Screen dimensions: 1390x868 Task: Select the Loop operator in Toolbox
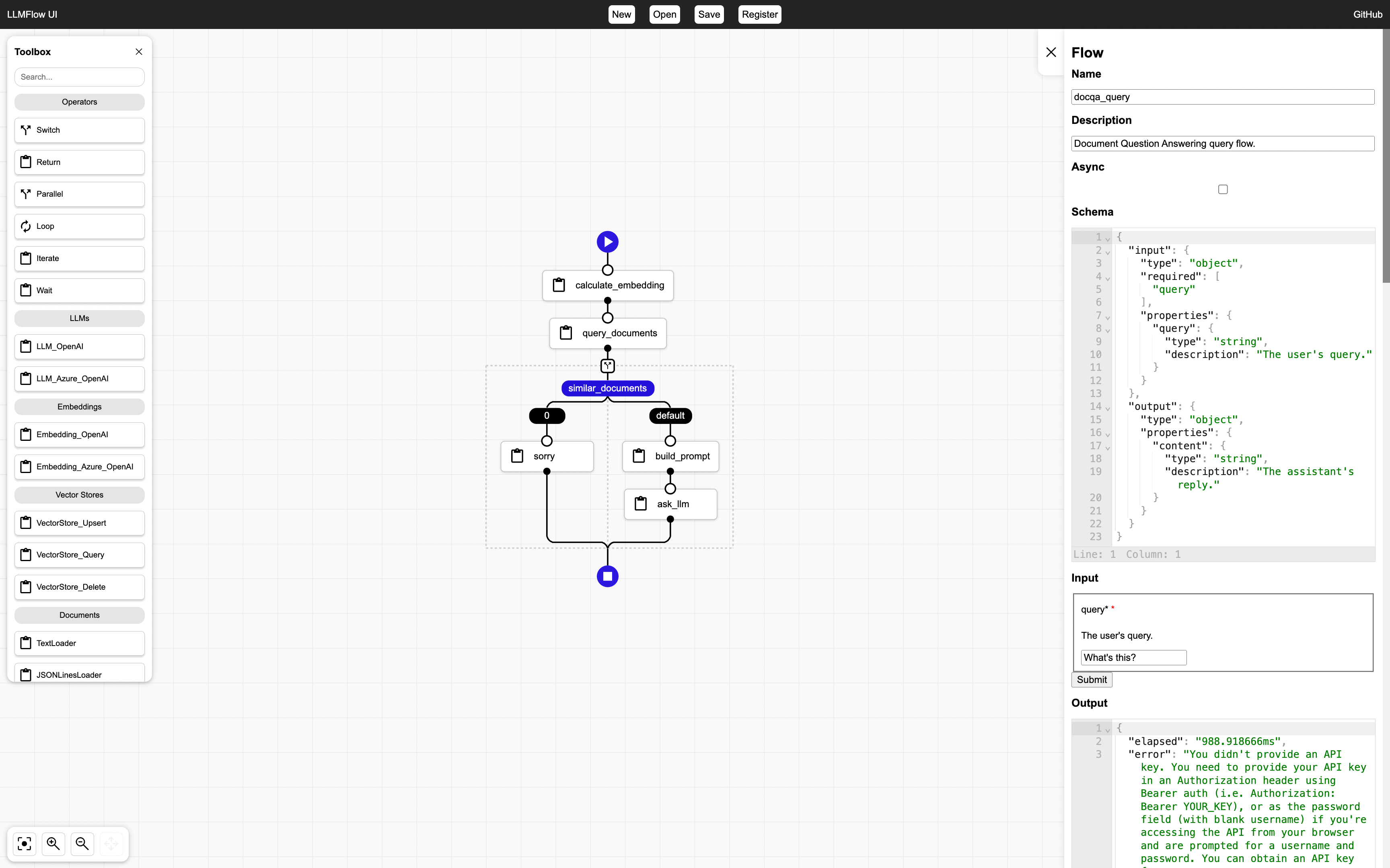[79, 226]
